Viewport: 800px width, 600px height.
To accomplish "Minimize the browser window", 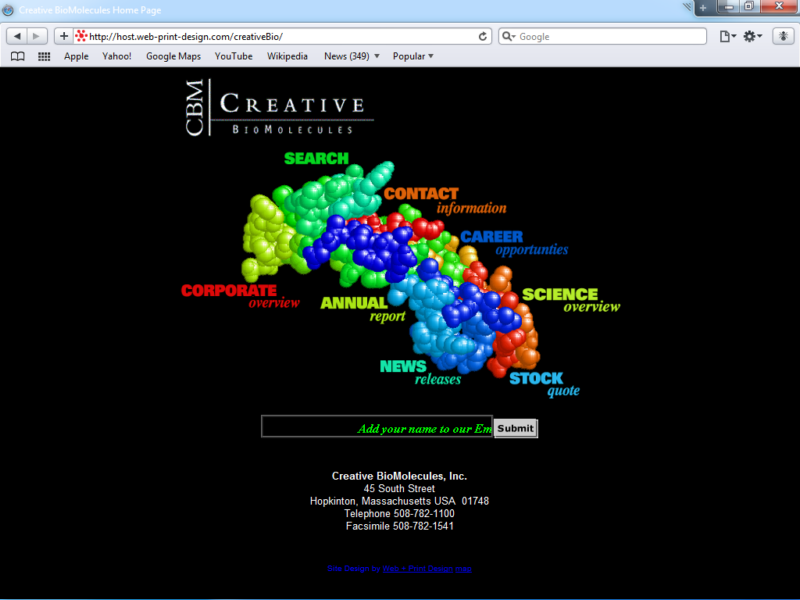I will click(x=729, y=7).
